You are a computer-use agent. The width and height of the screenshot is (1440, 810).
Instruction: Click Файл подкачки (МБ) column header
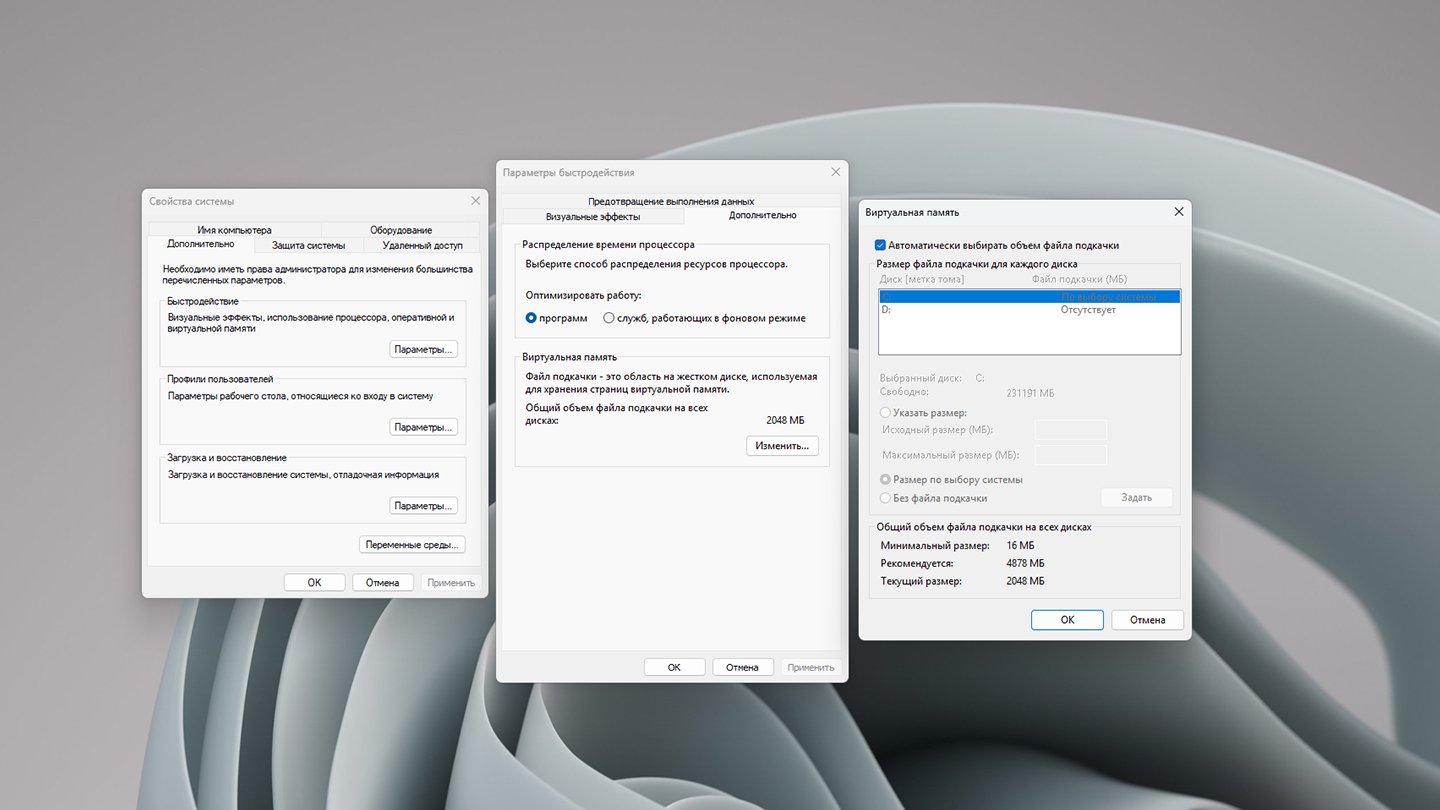[1079, 280]
